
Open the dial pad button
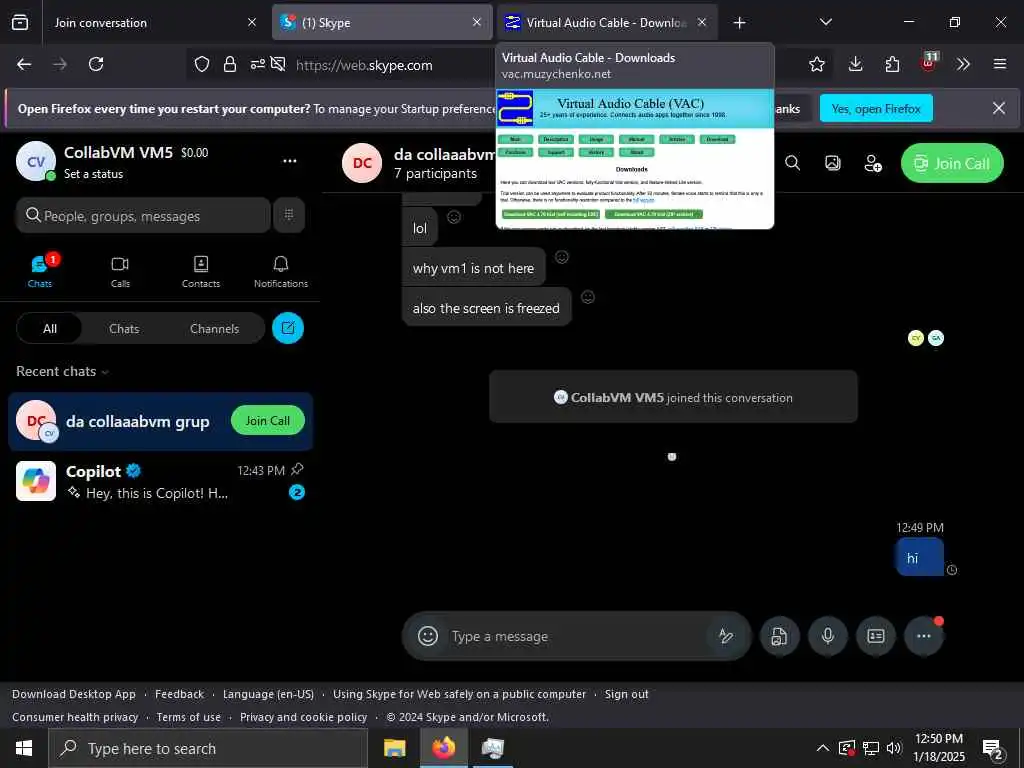289,215
